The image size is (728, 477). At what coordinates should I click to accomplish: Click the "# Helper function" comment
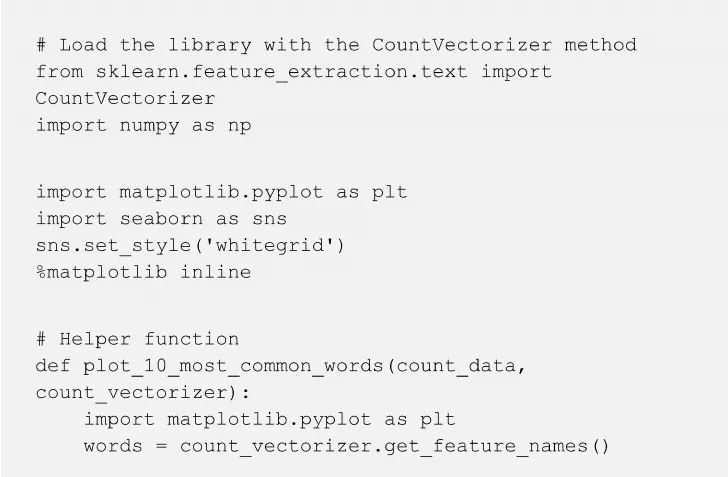point(137,339)
